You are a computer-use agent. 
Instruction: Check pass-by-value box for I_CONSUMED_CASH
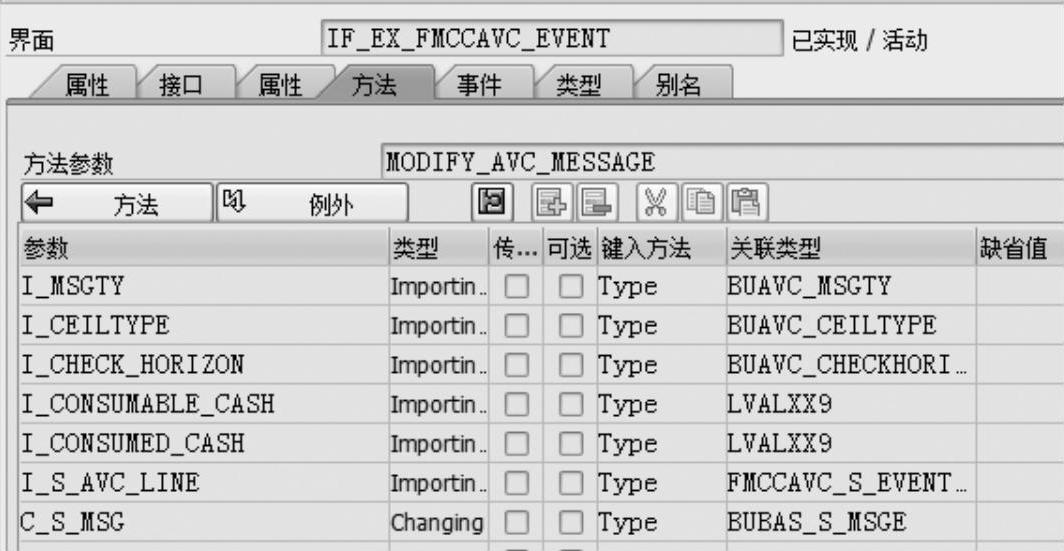coord(515,444)
